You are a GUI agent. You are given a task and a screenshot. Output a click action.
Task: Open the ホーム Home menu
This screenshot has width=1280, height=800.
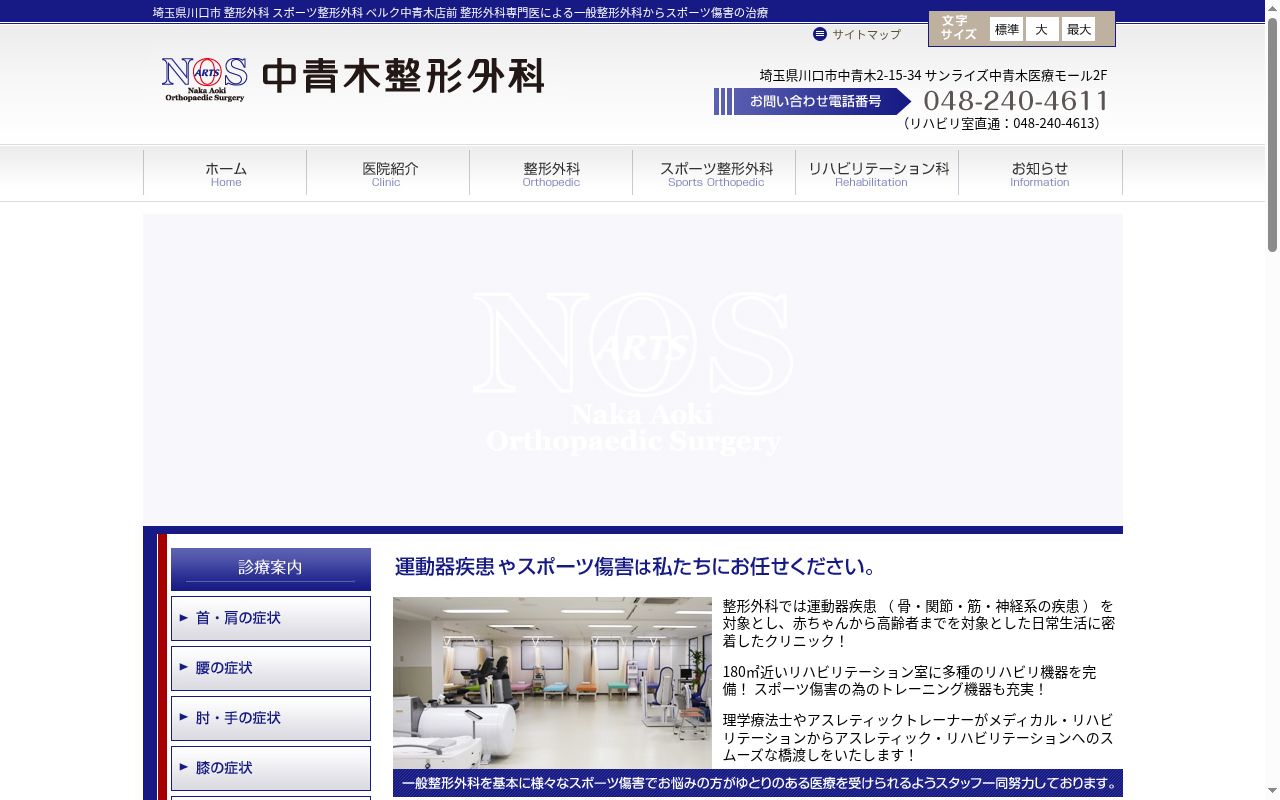point(226,173)
